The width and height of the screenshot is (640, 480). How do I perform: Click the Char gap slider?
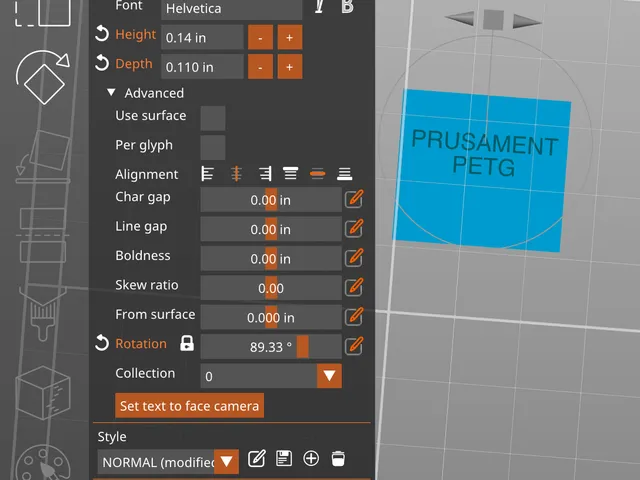(271, 200)
